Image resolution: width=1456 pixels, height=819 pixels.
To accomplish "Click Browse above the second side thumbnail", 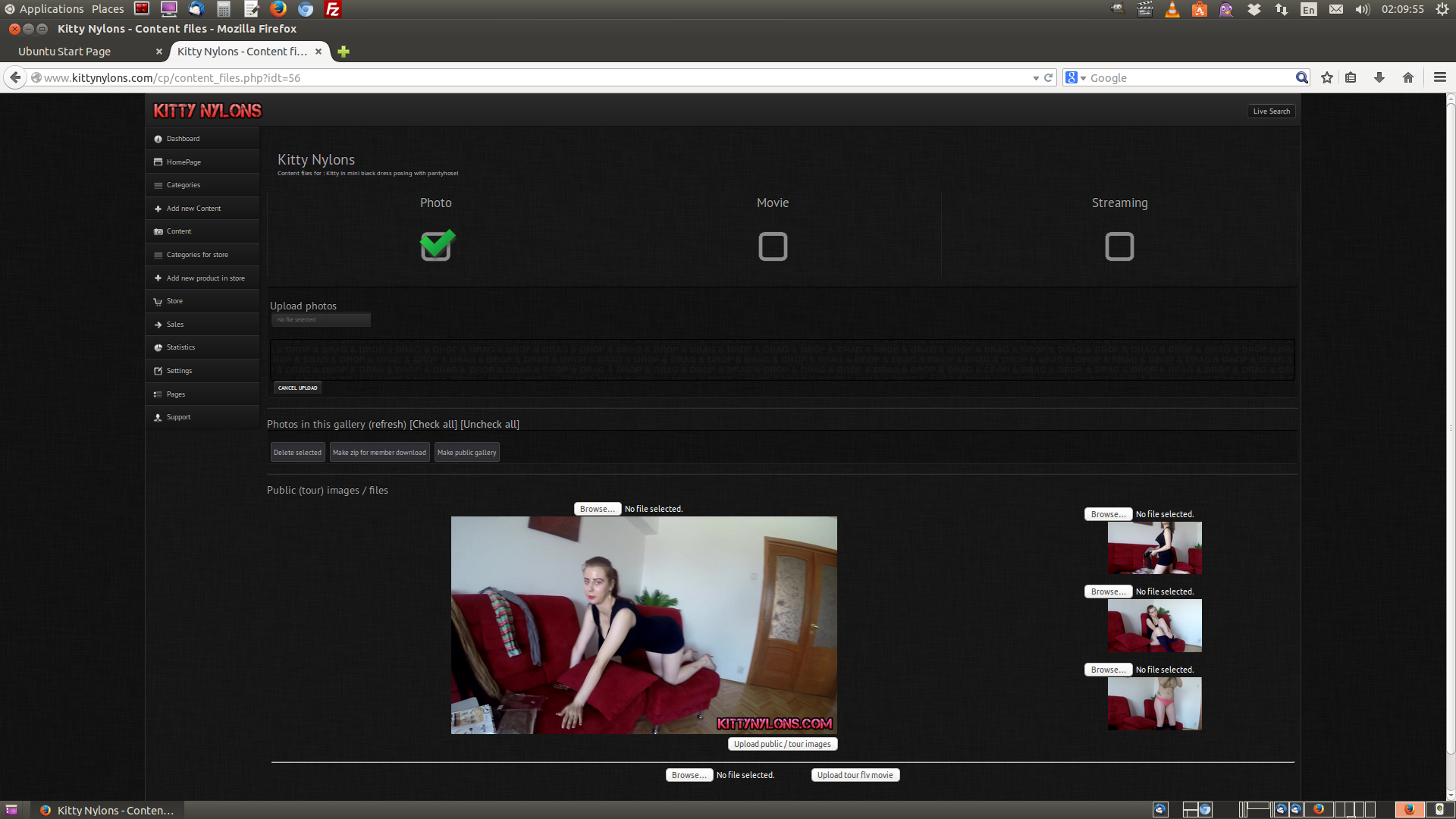I will [1108, 591].
